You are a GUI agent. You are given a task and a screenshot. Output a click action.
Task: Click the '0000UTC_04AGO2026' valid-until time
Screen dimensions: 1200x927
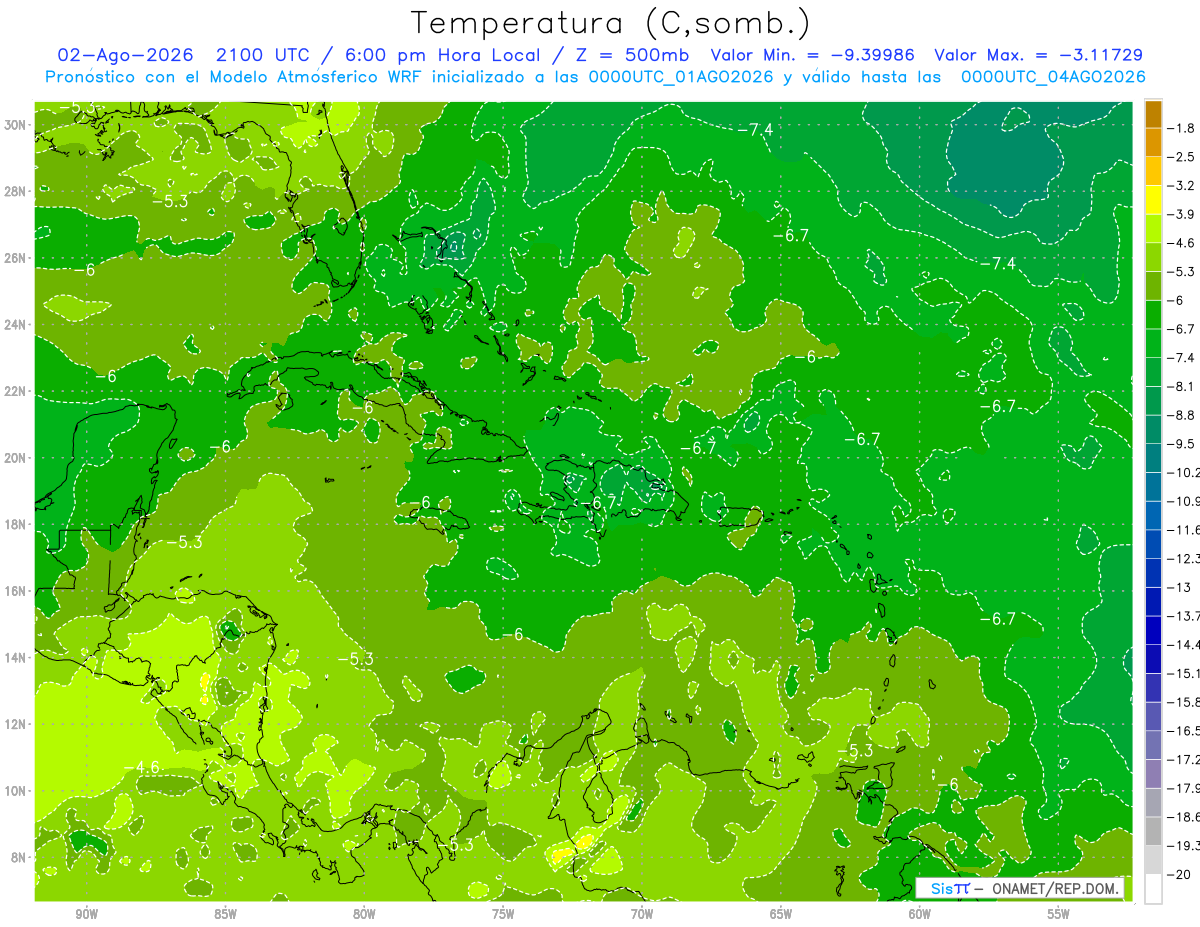pos(1053,77)
